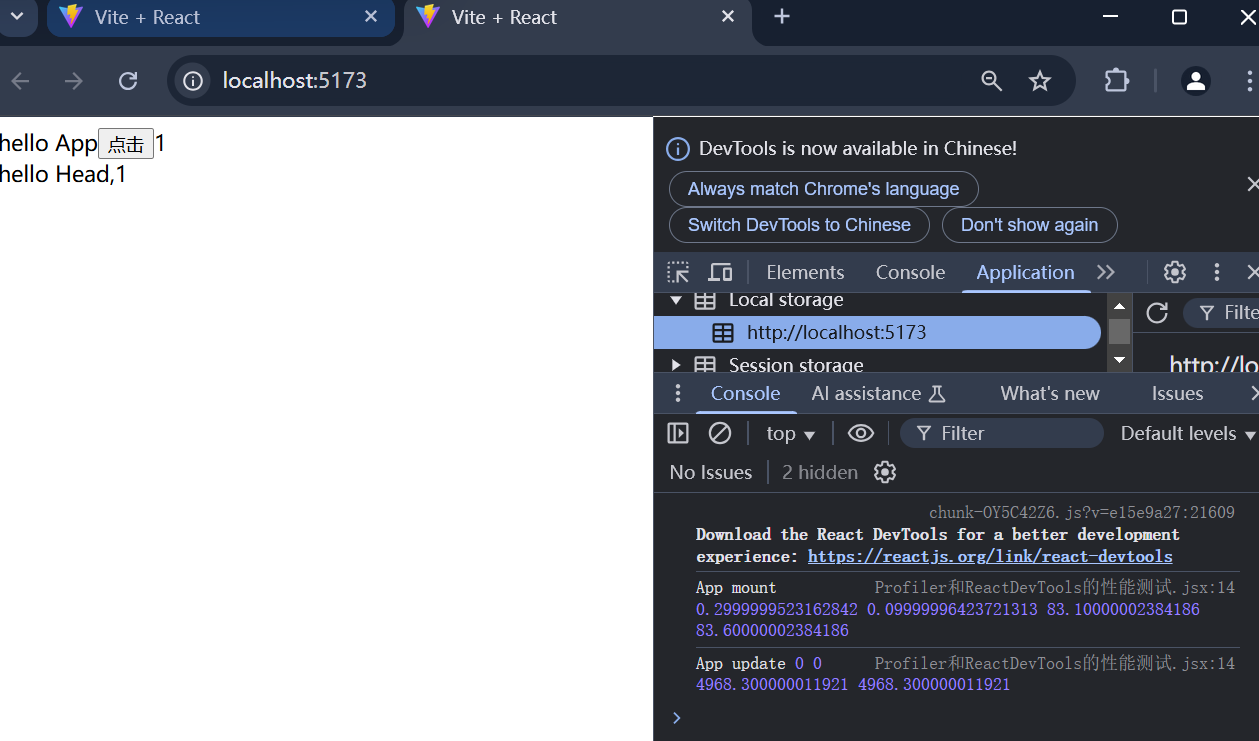
Task: Open the Chrome extensions puzzle icon
Action: tap(1117, 81)
